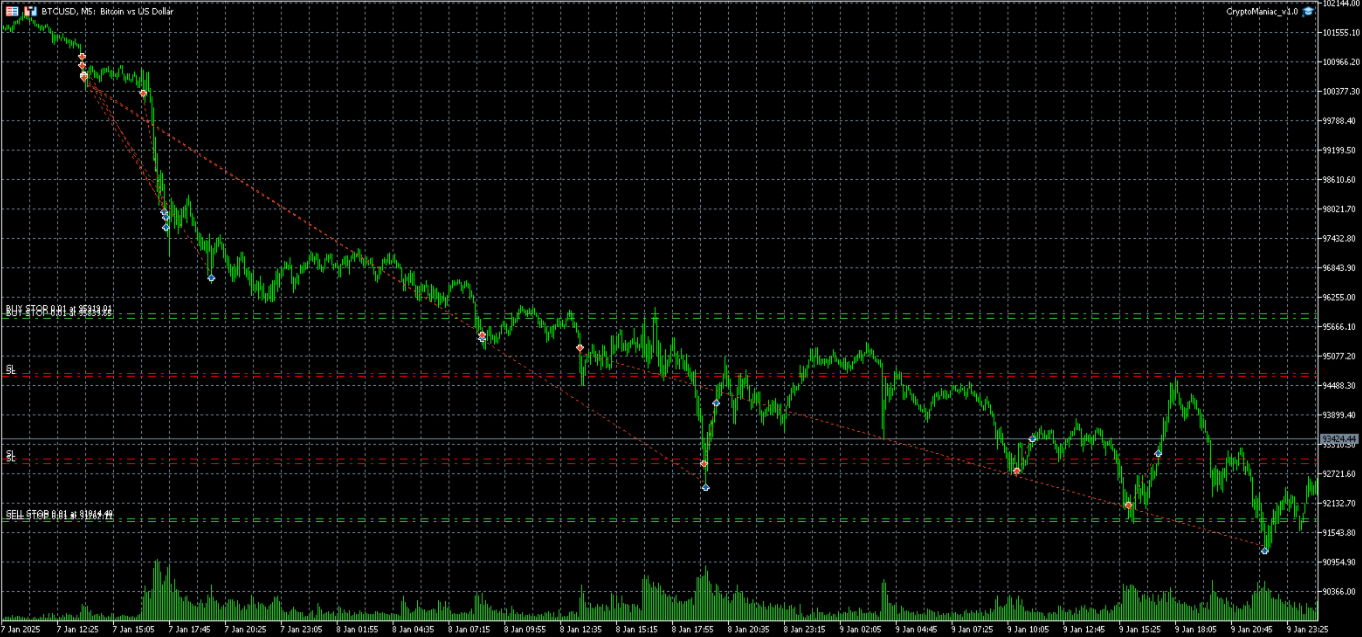Click the 98610.60 price scale label
This screenshot has height=637, width=1362.
click(x=1339, y=180)
